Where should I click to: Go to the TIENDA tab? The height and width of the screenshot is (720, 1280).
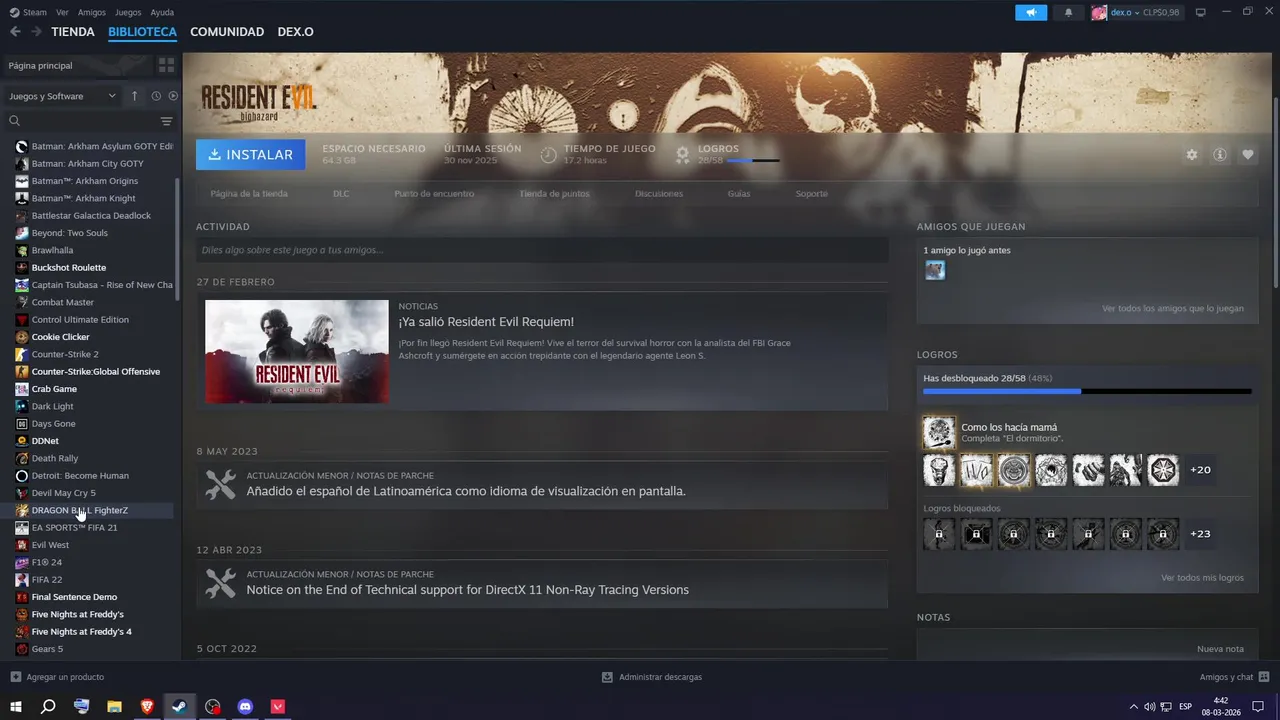[73, 32]
